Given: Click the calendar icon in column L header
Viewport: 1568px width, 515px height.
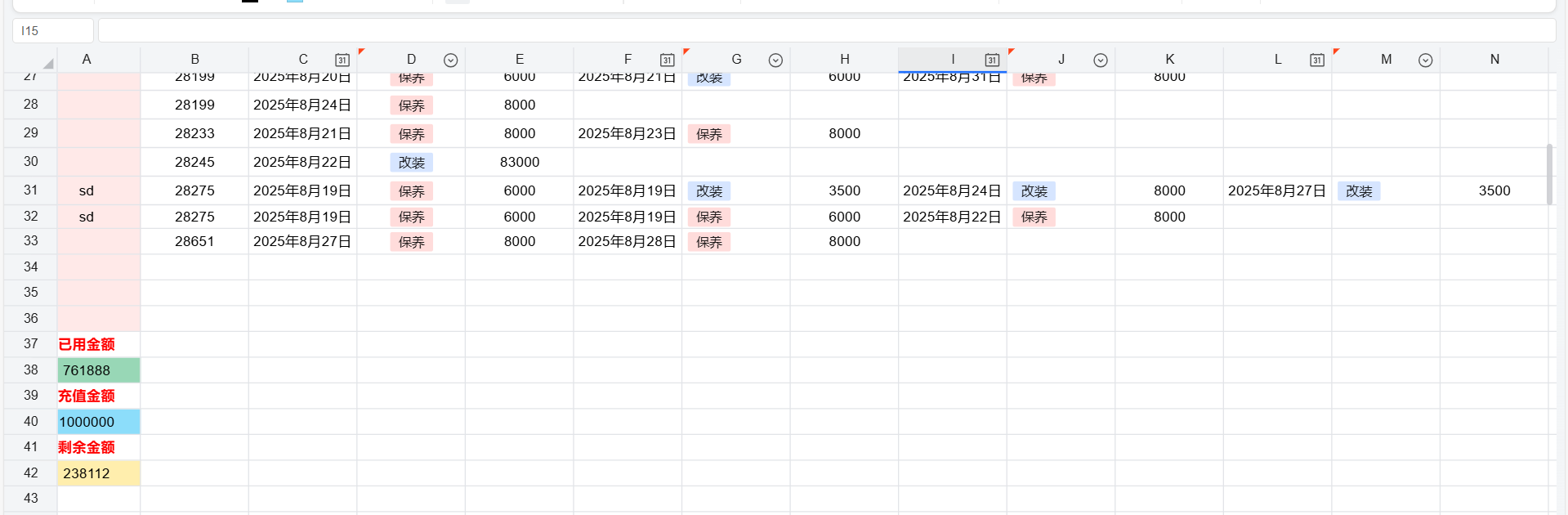Looking at the screenshot, I should [x=1316, y=60].
